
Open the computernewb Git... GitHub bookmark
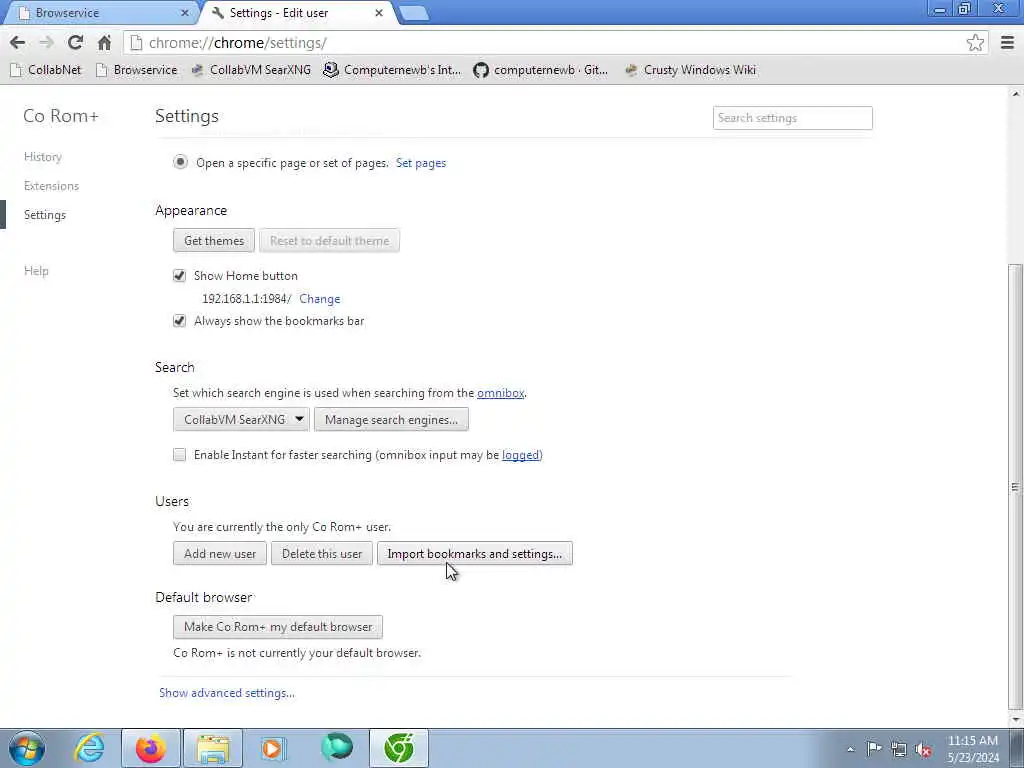point(541,70)
